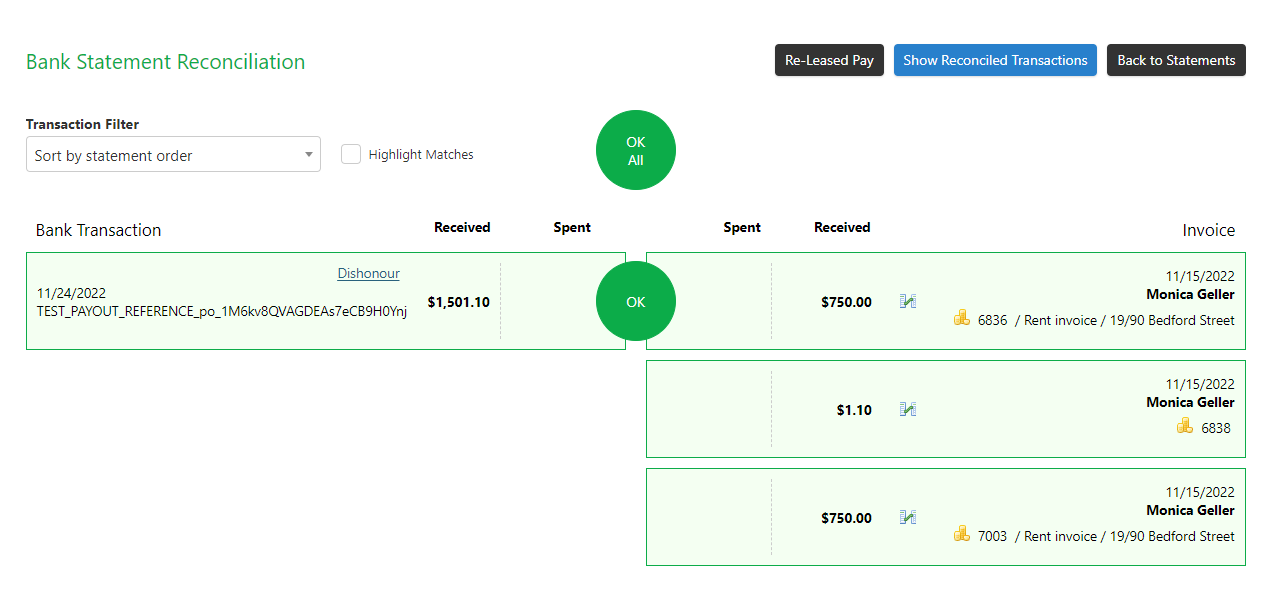Enable the Highlight Matches checkbox

[x=351, y=154]
